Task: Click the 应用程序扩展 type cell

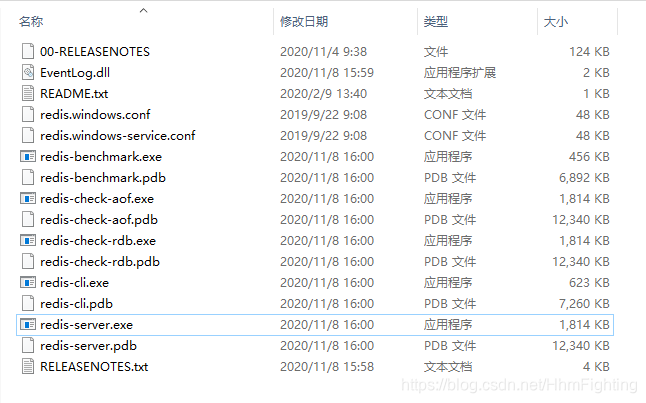Action: (460, 73)
